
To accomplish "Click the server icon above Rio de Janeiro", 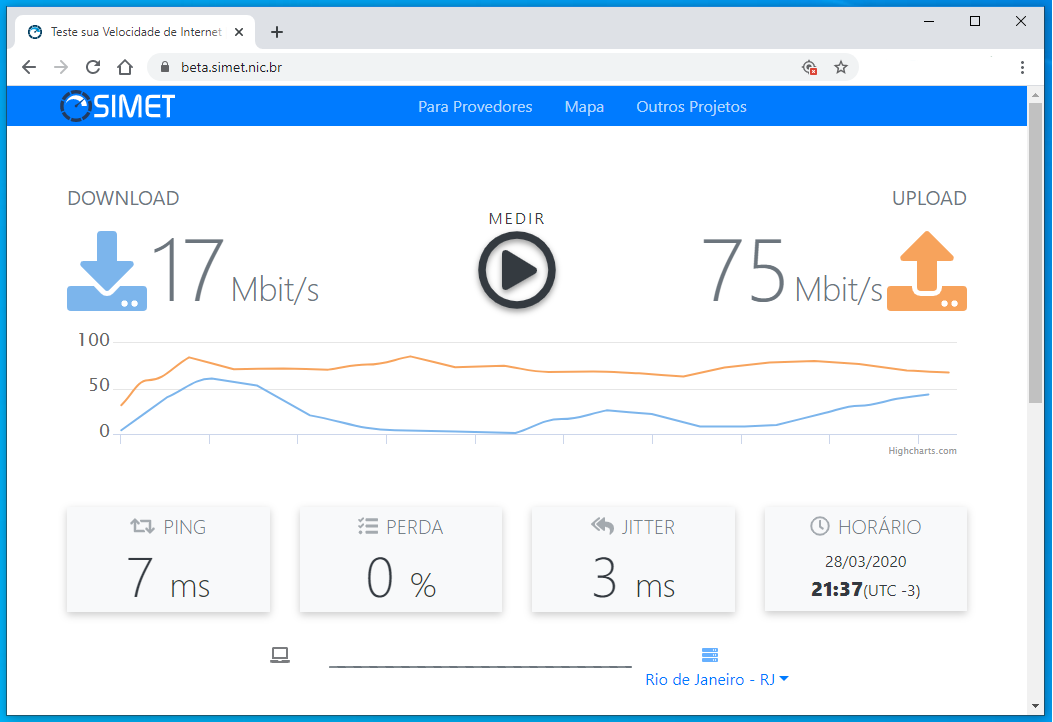I will click(710, 655).
